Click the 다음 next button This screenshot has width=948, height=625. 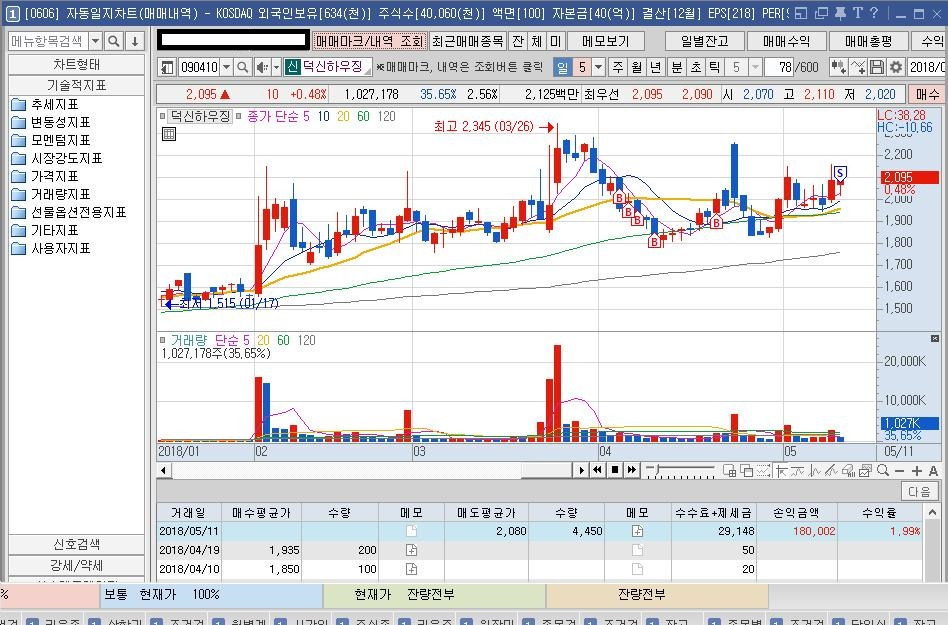tap(919, 491)
